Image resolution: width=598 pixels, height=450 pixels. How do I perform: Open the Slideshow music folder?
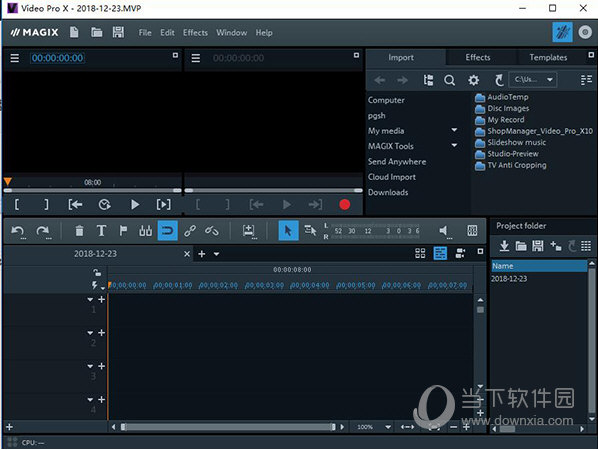tap(510, 142)
